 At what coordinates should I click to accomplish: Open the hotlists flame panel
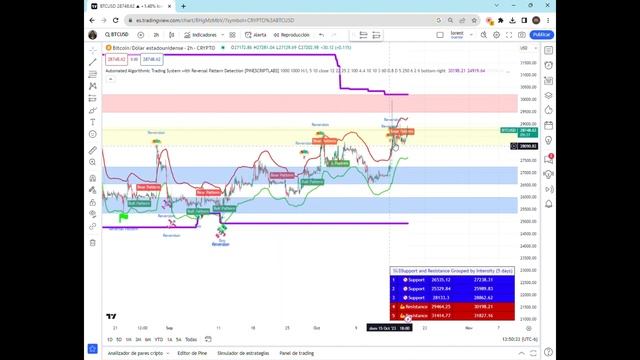point(549,110)
